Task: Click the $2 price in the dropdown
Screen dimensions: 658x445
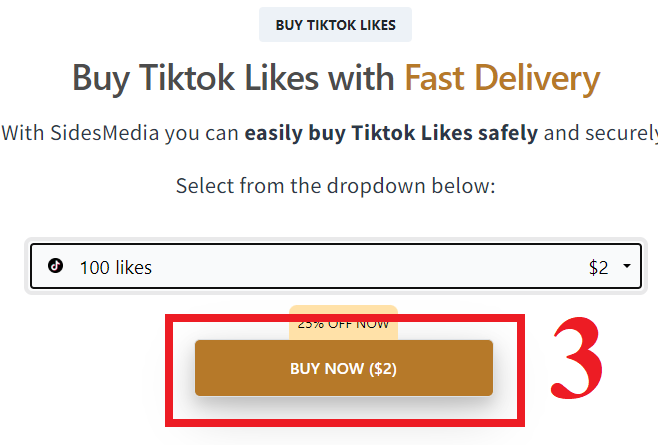Action: (598, 267)
